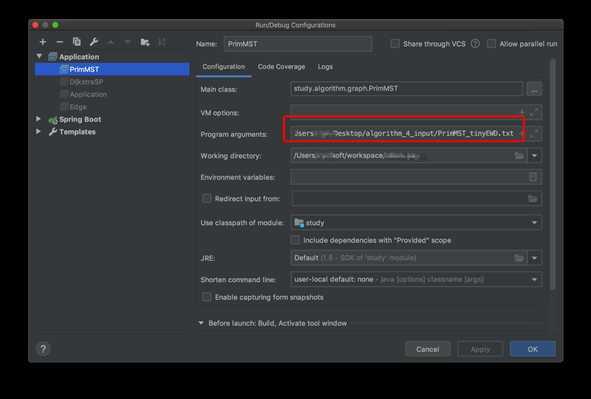
Task: Click the Cancel button
Action: tap(427, 349)
